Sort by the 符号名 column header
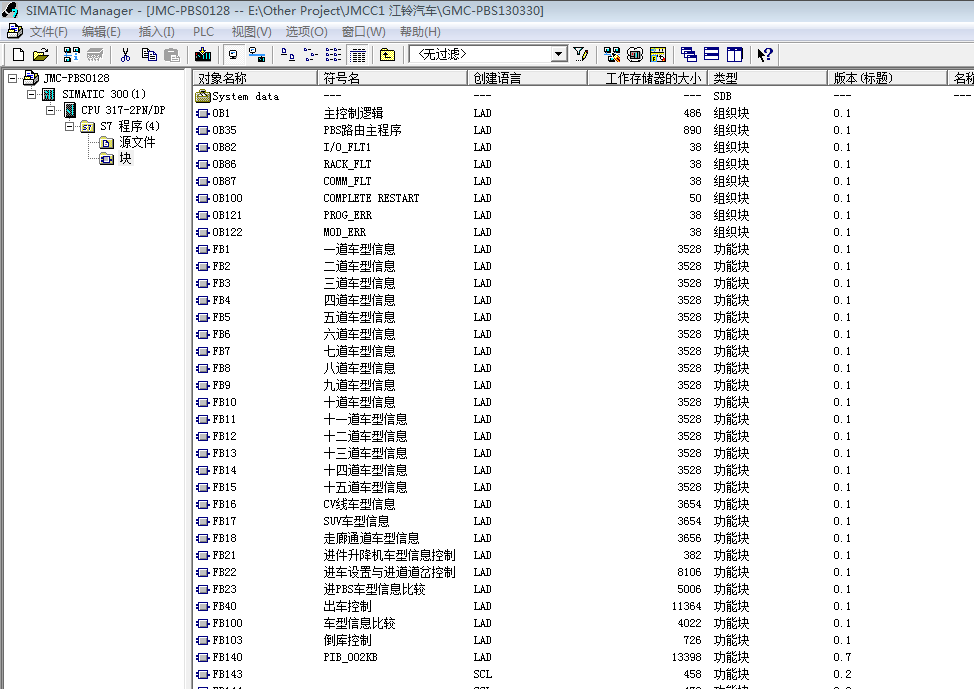The image size is (974, 689). 392,78
